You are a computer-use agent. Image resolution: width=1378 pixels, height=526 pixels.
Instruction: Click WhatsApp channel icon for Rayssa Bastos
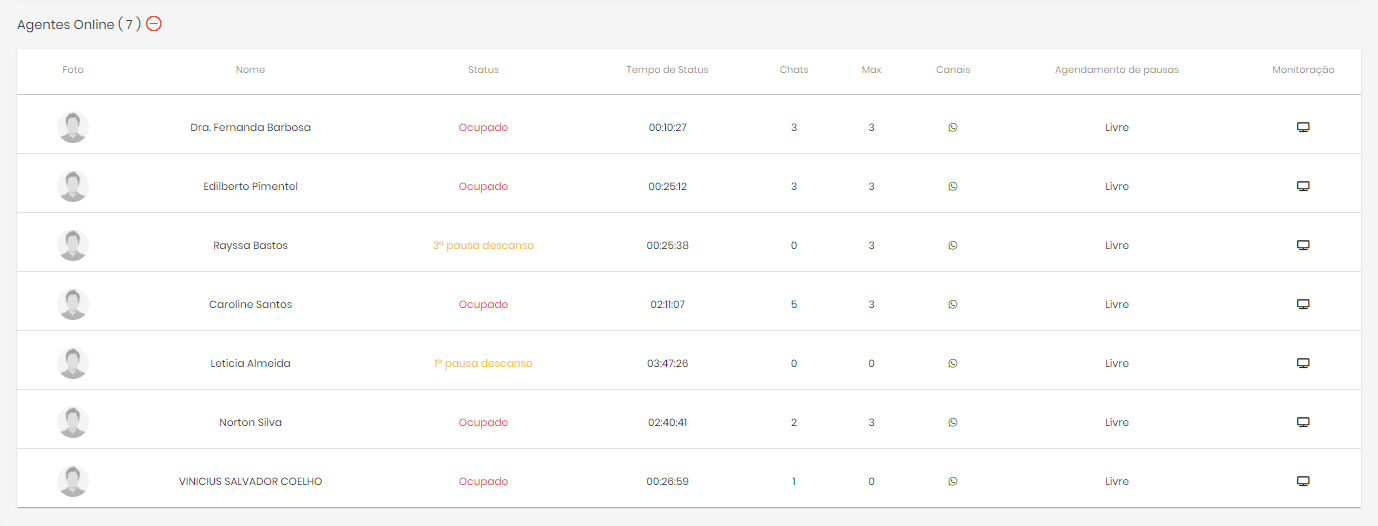953,245
